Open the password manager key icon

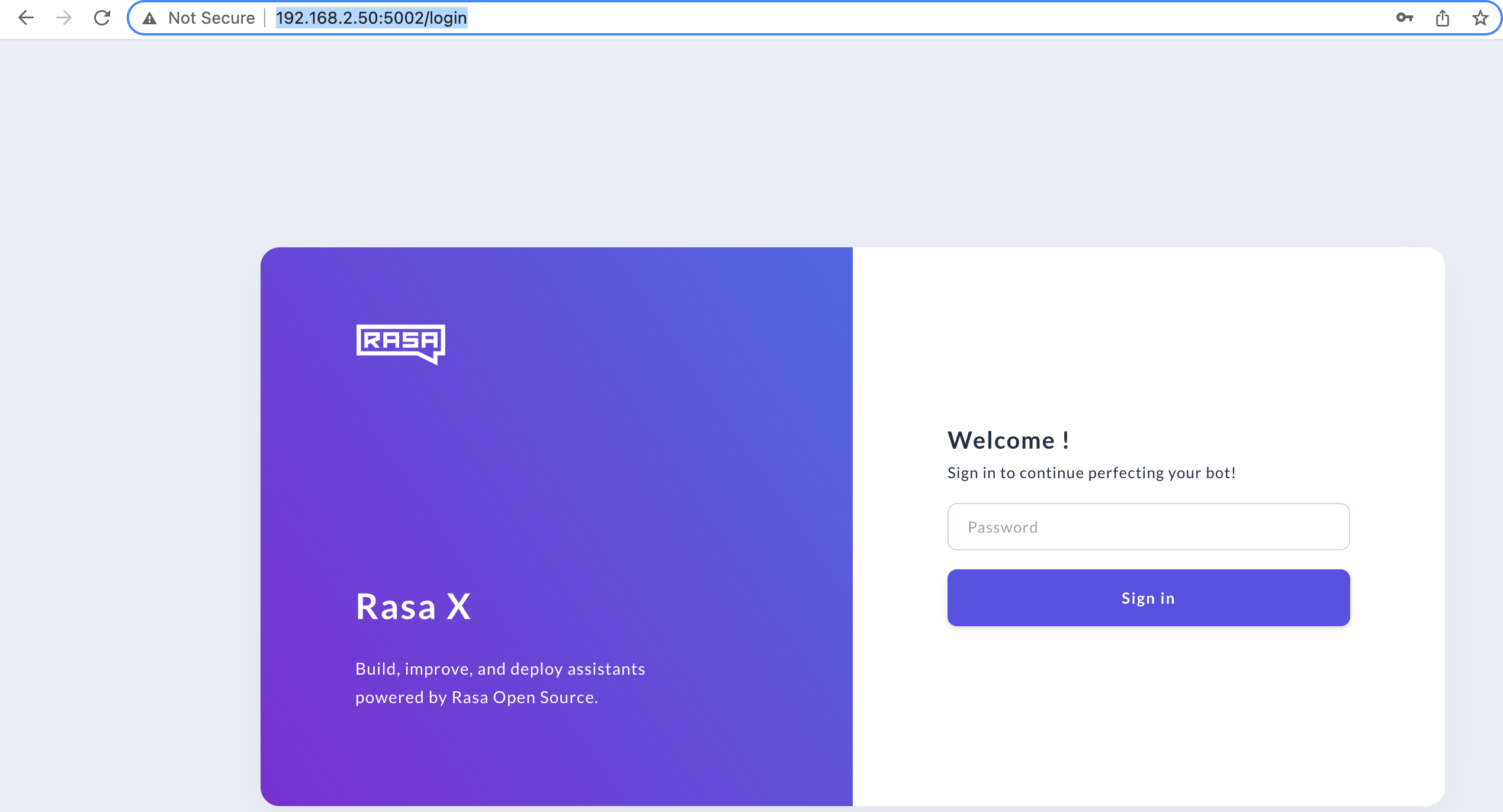coord(1405,18)
